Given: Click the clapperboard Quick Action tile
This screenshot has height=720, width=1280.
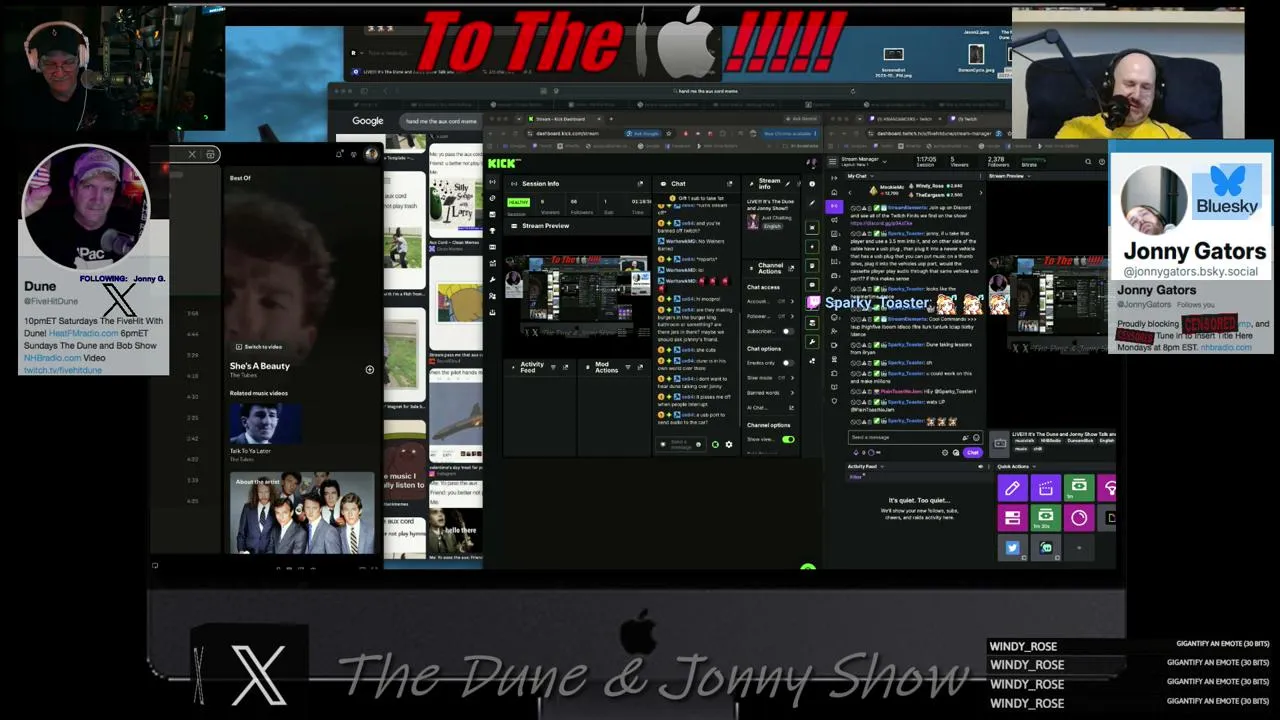Looking at the screenshot, I should pos(1045,488).
